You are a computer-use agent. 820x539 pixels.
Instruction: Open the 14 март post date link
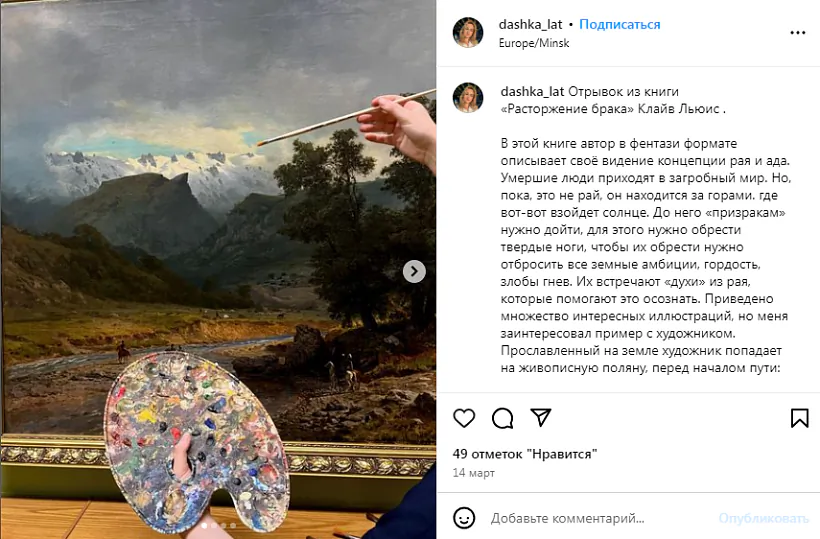(474, 473)
